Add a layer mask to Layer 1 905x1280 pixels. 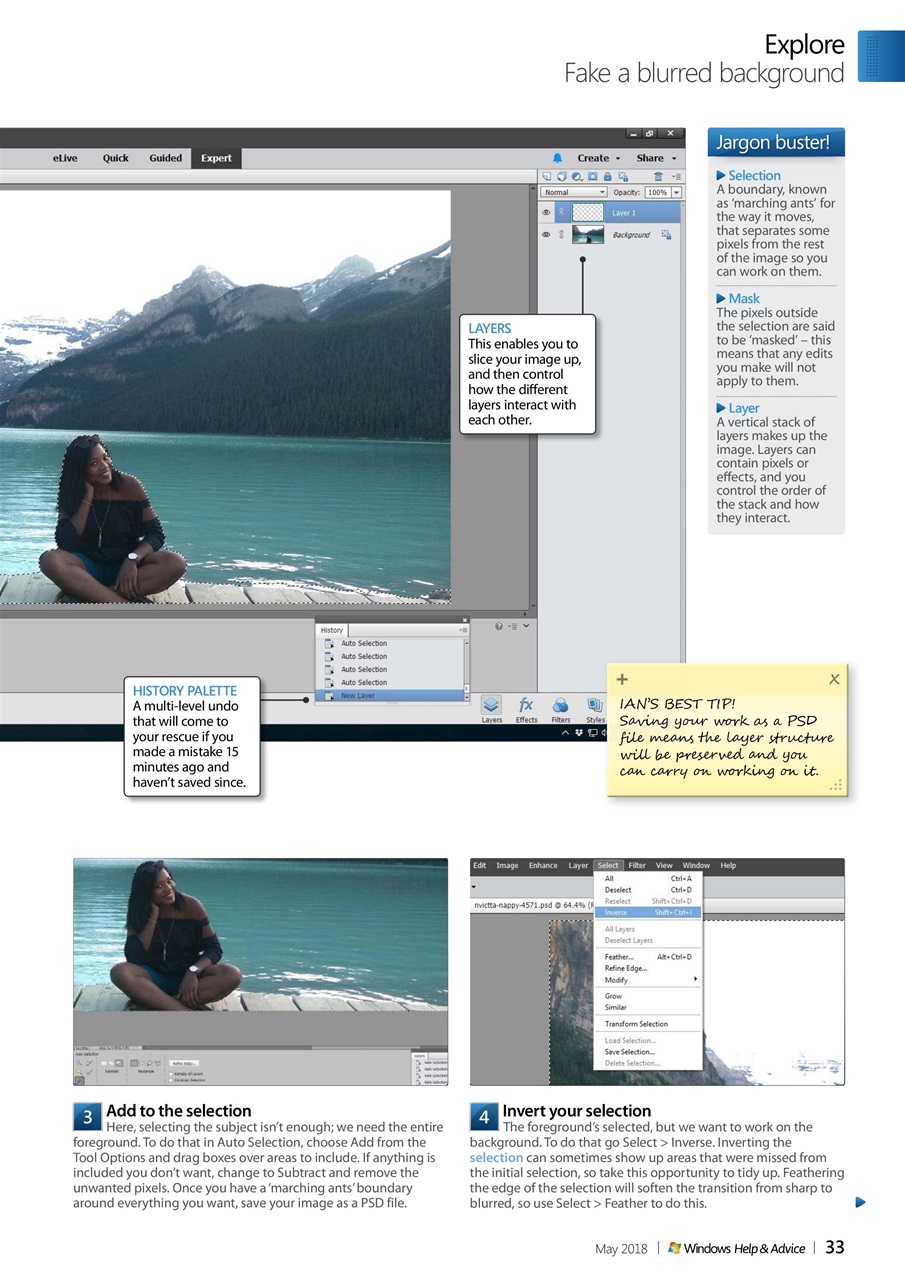[x=592, y=176]
